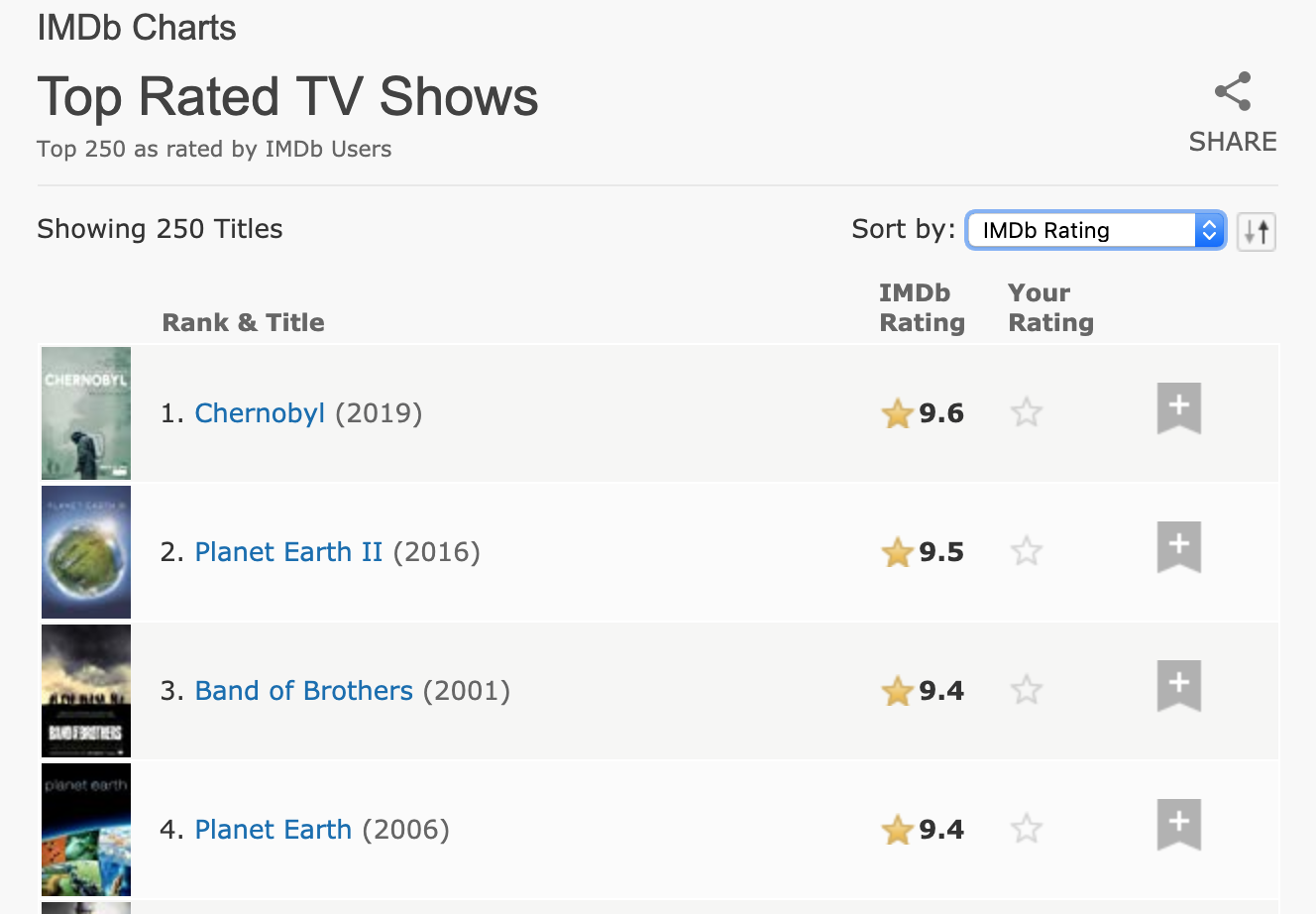Toggle ascending/descending sort order button
The height and width of the screenshot is (914, 1316).
(1257, 232)
